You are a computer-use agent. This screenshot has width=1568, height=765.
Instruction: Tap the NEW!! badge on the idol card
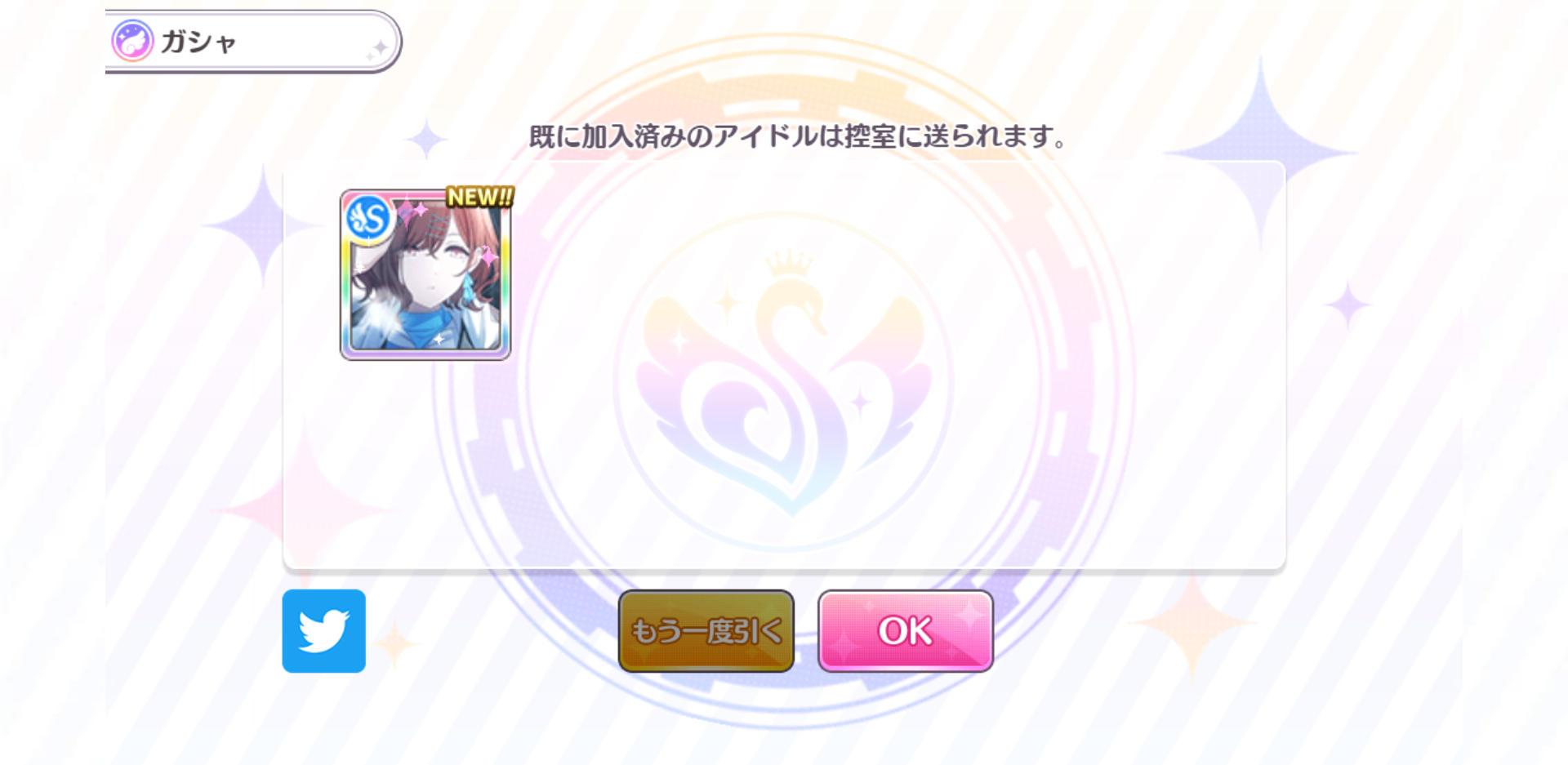[x=480, y=197]
